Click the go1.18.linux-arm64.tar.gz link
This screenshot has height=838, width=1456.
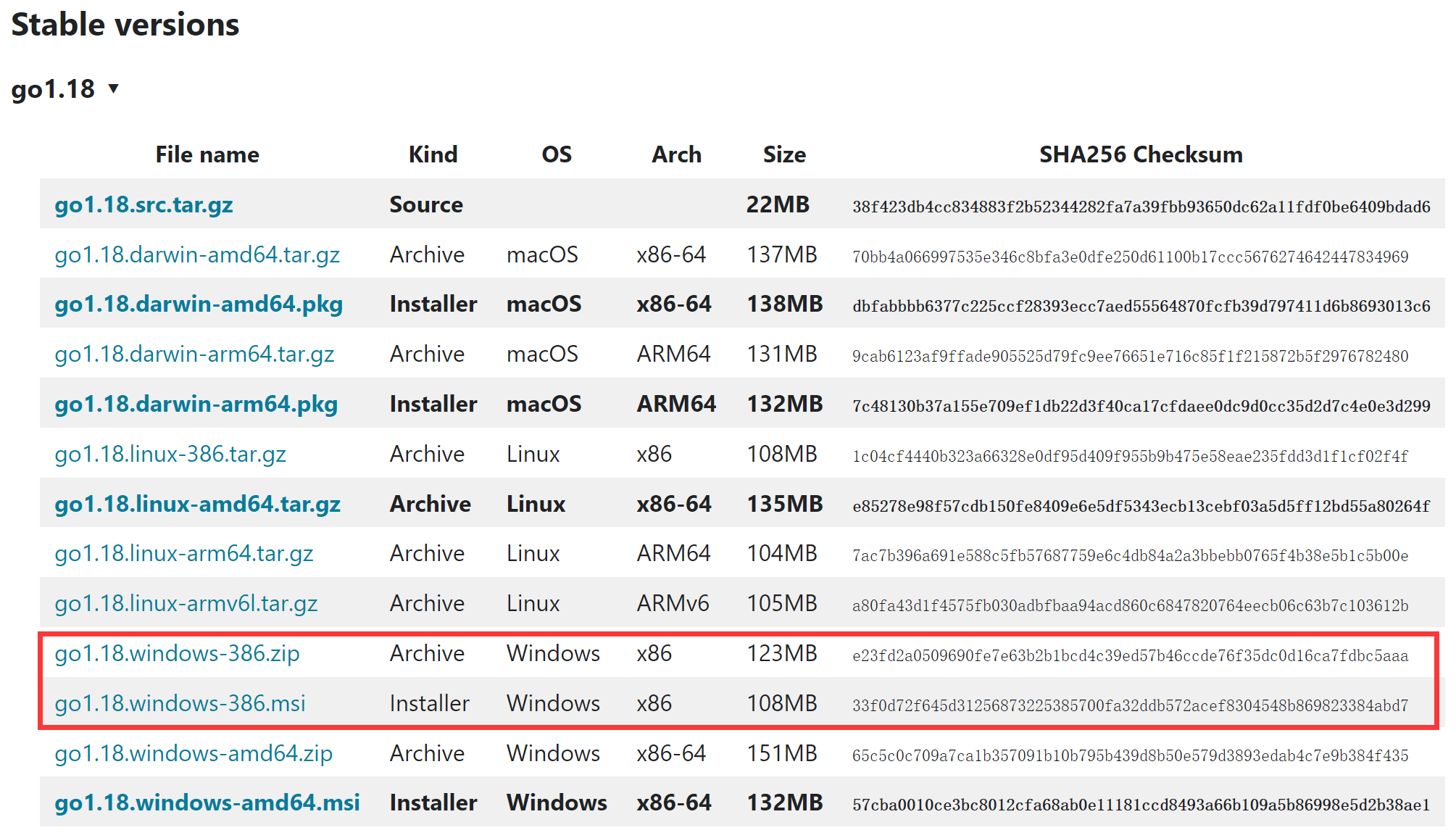click(184, 553)
